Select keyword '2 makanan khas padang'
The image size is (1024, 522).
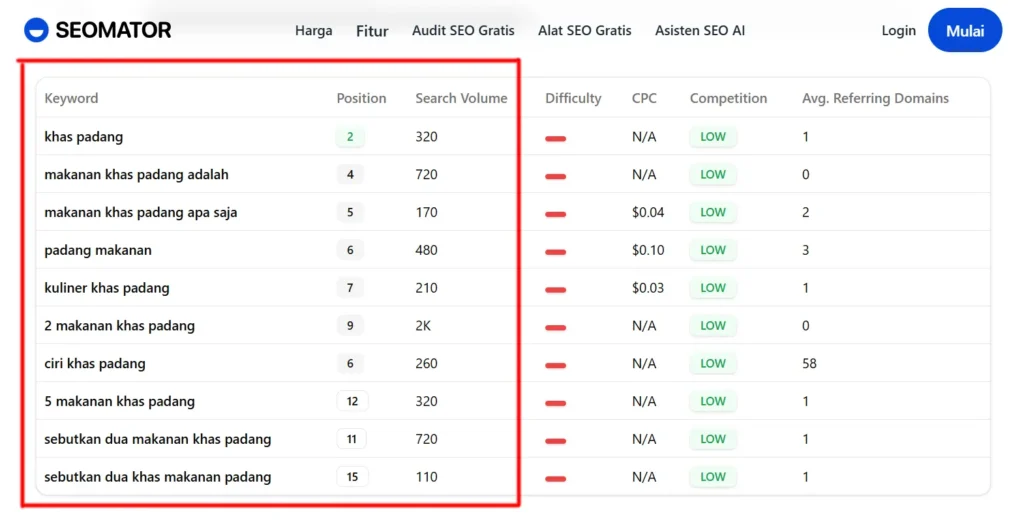pyautogui.click(x=120, y=326)
